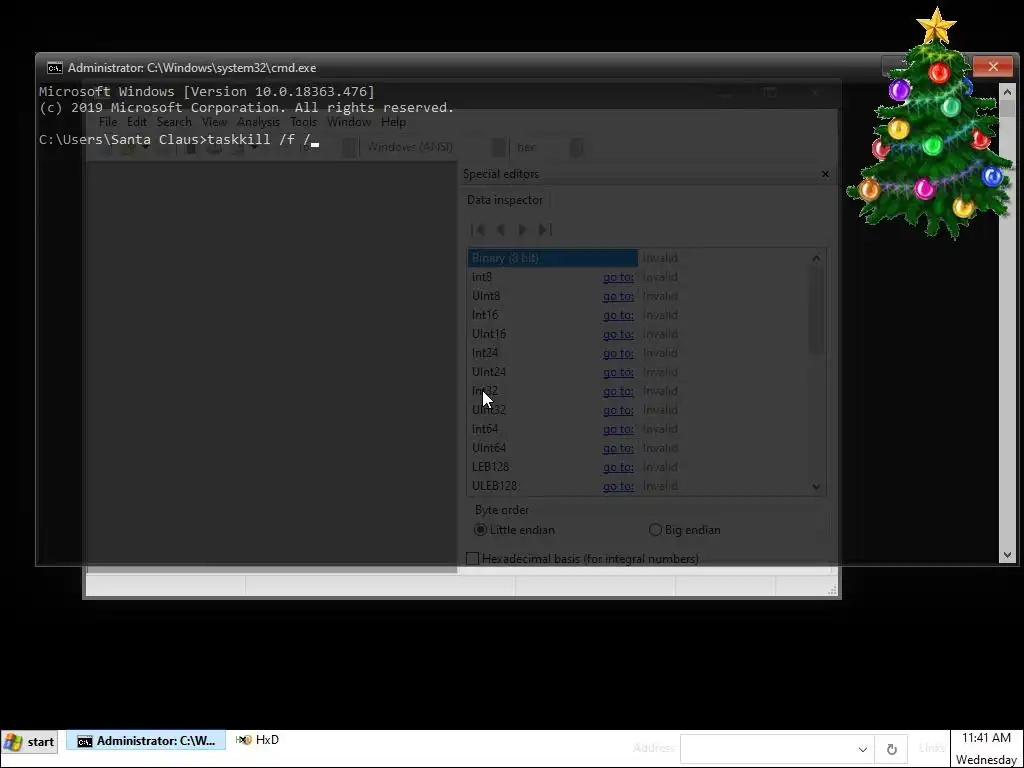
Task: Switch to Administrator cmd taskbar button
Action: click(146, 741)
